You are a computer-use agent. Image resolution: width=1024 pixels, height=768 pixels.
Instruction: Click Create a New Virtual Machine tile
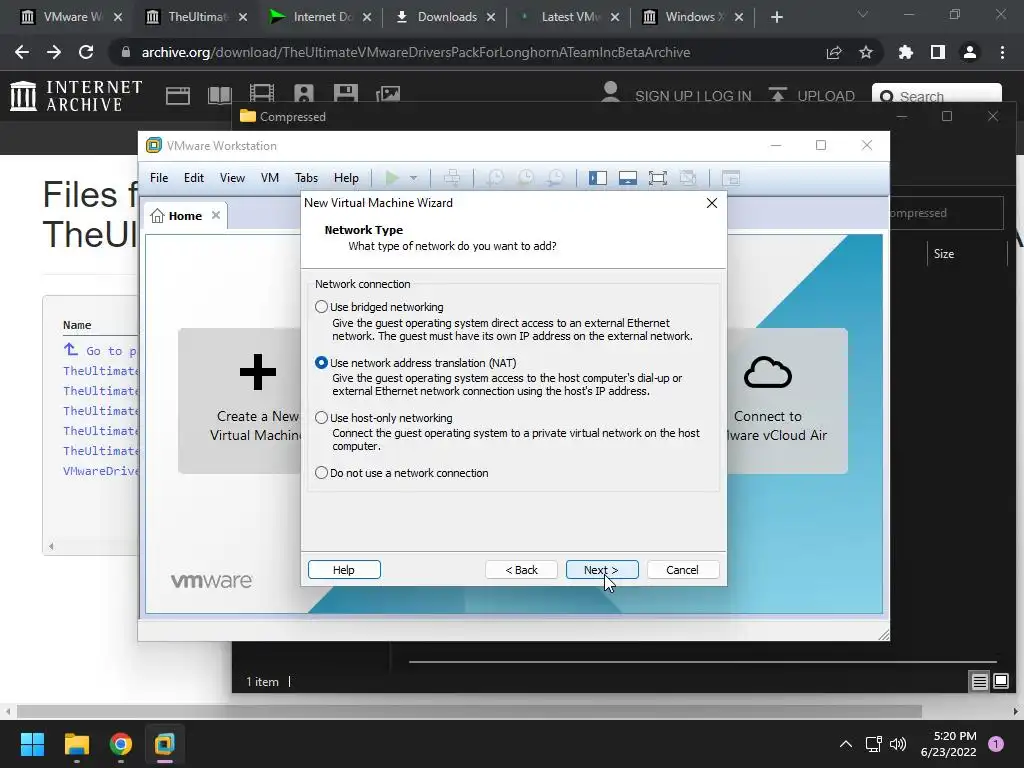click(x=240, y=400)
